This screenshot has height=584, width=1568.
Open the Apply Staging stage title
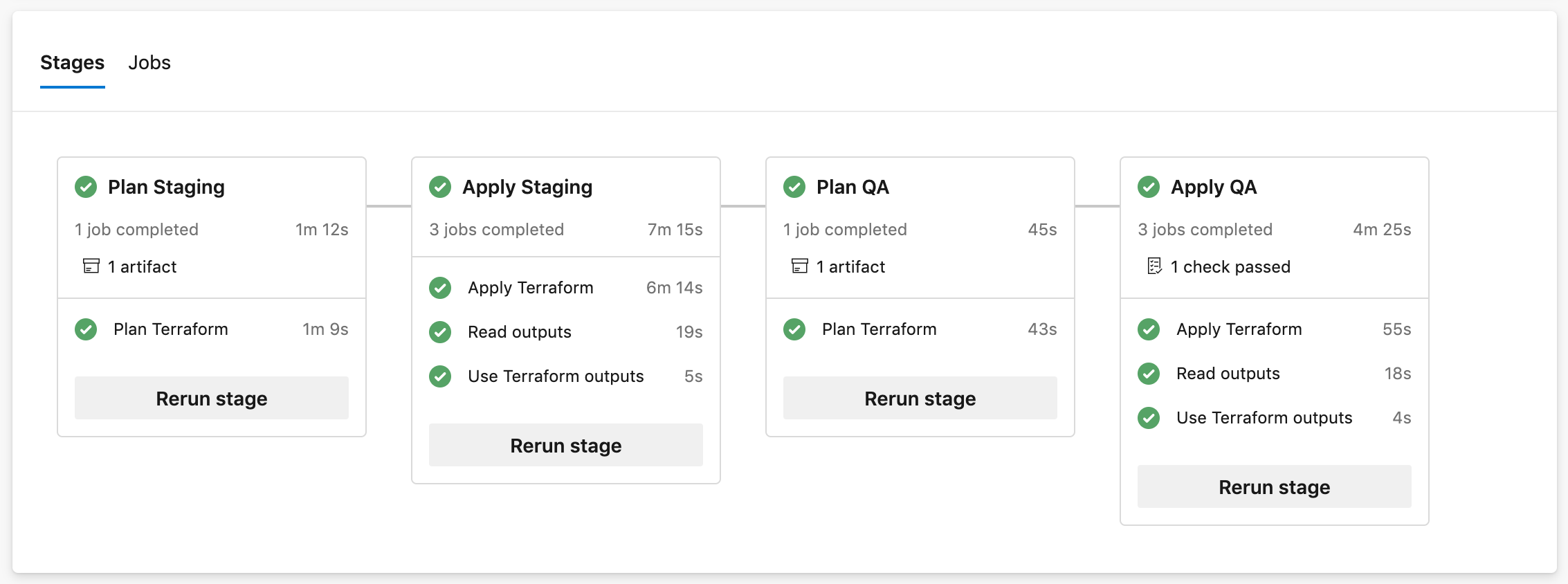[x=527, y=188]
